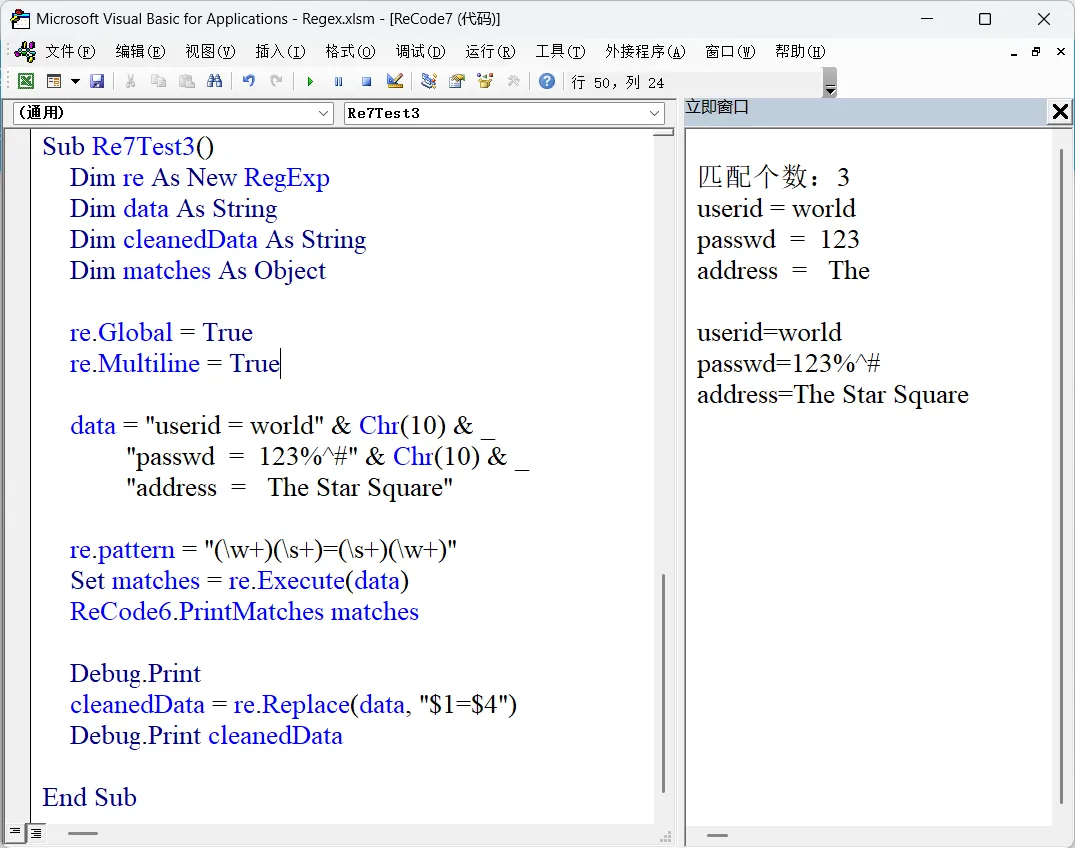Click the VBA app icon before menu bar
1075x848 pixels.
click(x=25, y=51)
